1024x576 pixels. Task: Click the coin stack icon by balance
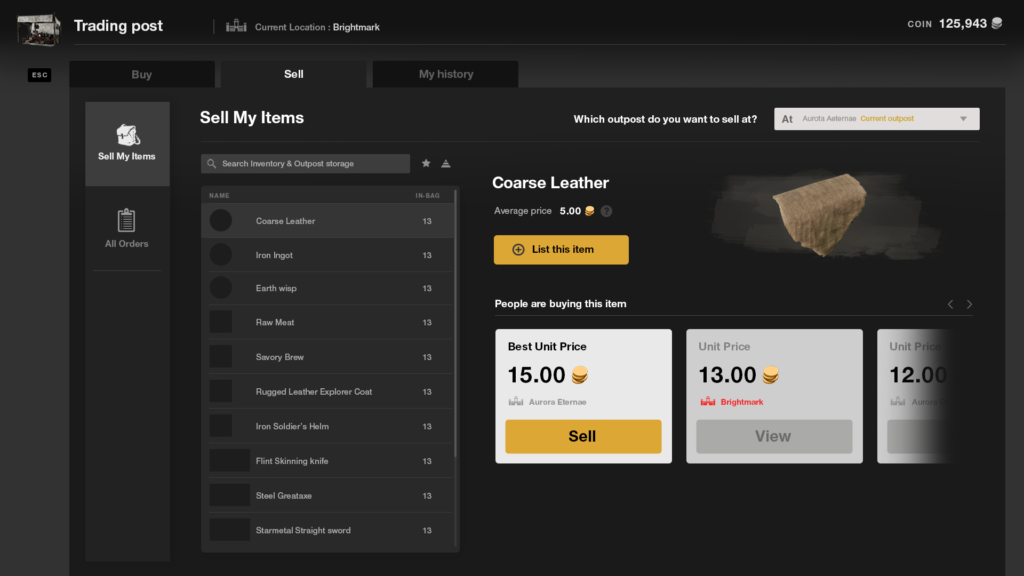pyautogui.click(x=996, y=24)
